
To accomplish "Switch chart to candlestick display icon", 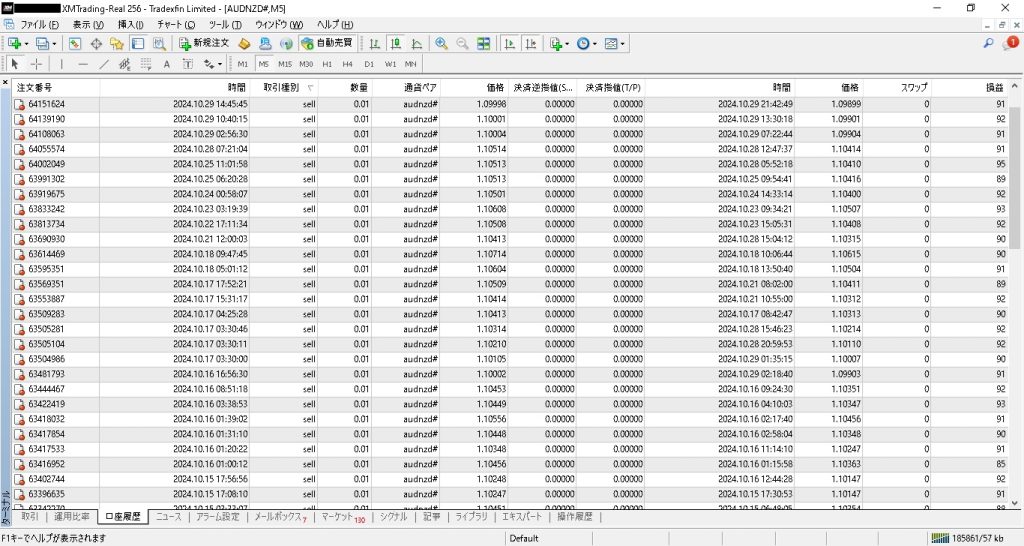I will (394, 44).
